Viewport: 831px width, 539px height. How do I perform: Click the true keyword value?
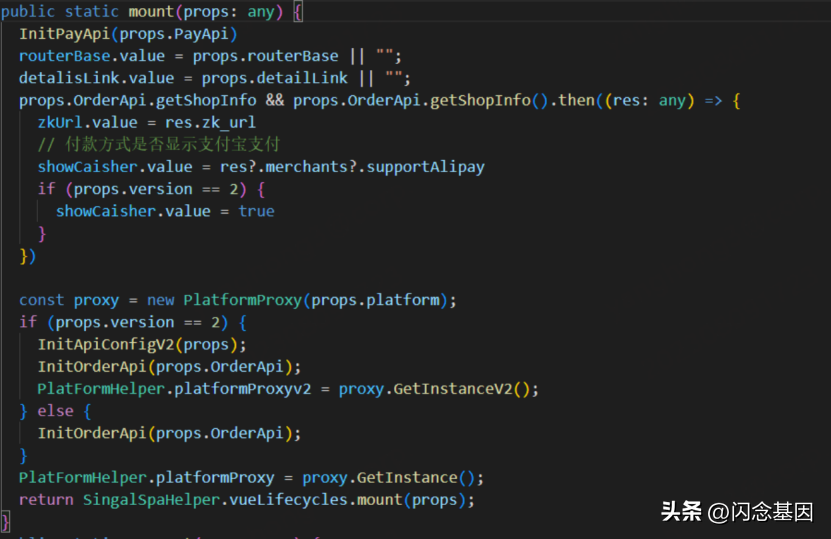tap(256, 211)
